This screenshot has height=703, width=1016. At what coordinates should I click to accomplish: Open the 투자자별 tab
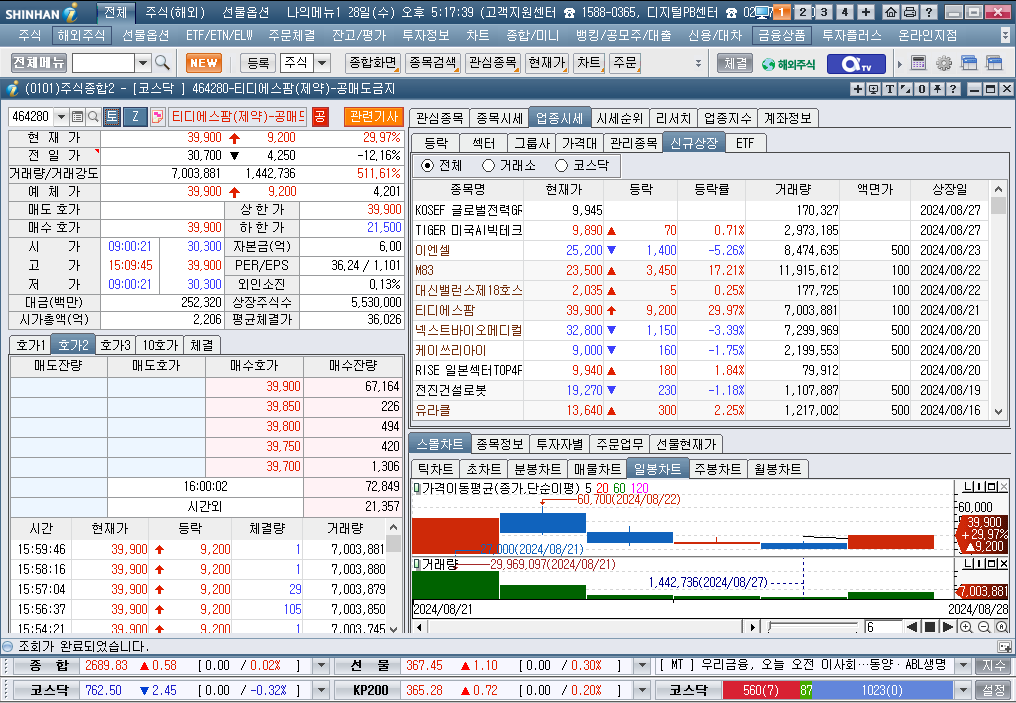[x=560, y=444]
